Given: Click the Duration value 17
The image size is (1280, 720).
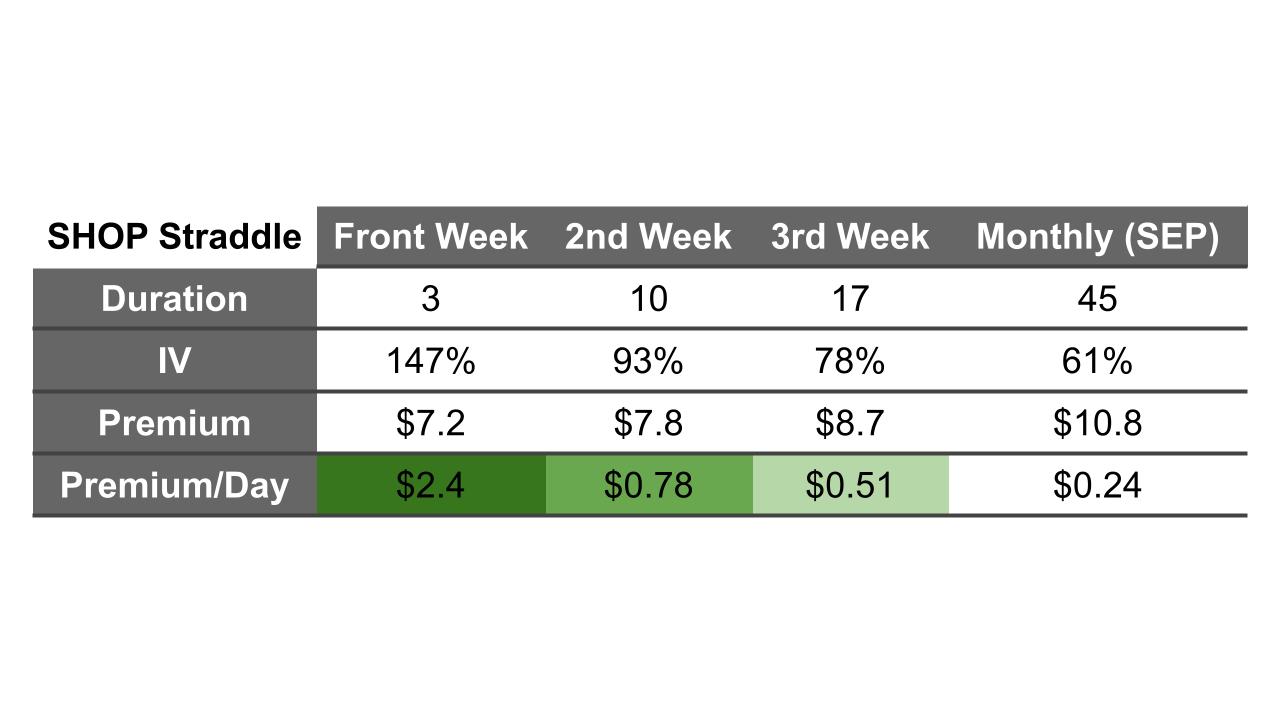Looking at the screenshot, I should (850, 299).
